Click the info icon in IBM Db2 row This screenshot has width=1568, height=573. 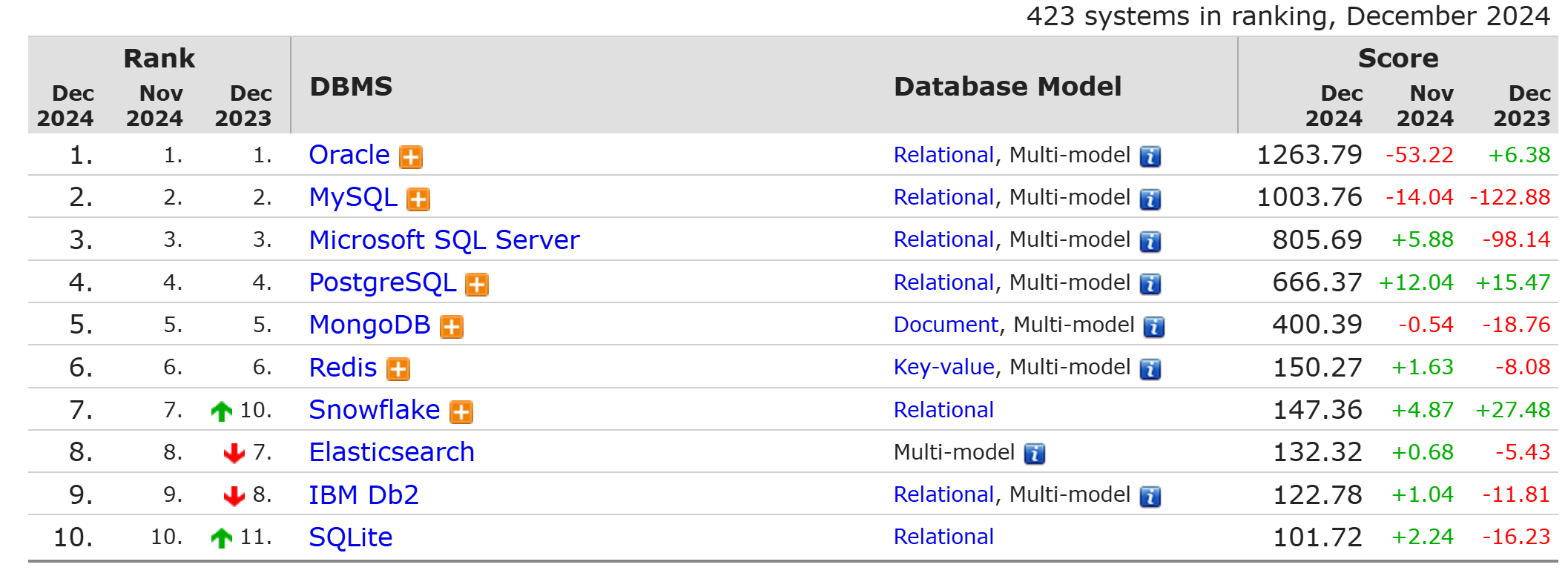1150,496
